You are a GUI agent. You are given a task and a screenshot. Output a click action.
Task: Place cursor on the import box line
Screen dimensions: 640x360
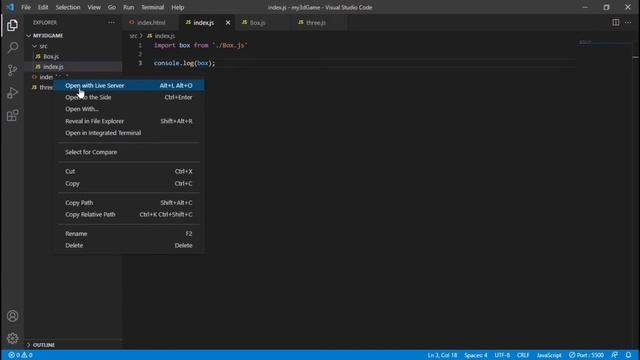(200, 45)
